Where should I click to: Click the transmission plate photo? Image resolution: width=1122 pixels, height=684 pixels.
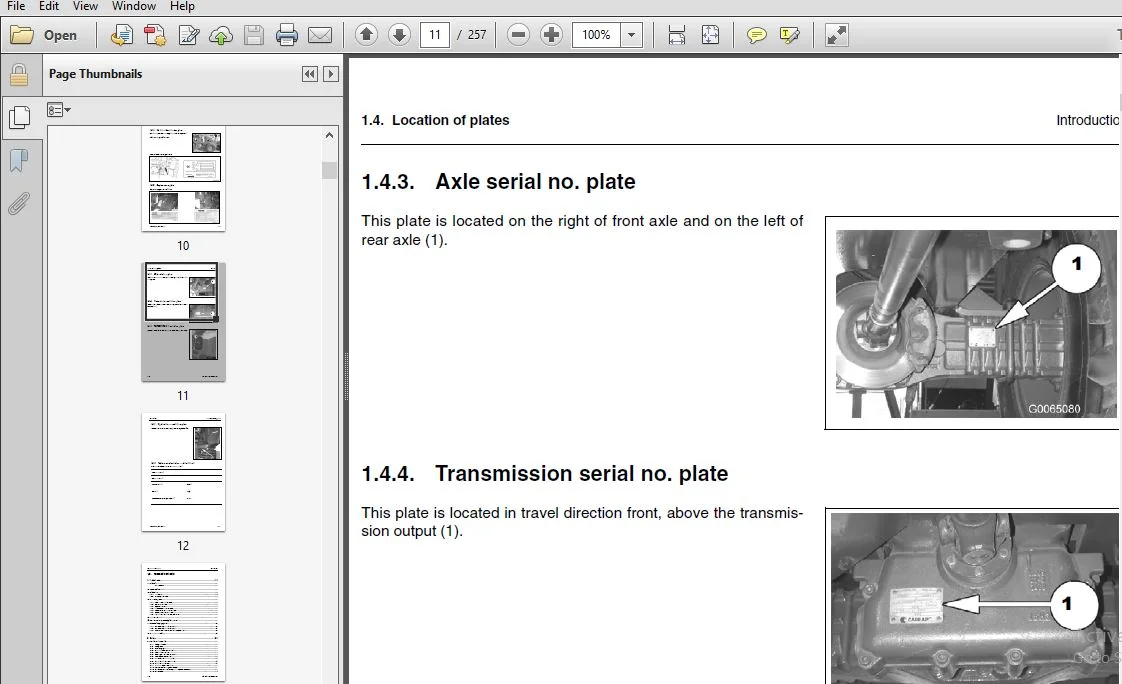[974, 598]
